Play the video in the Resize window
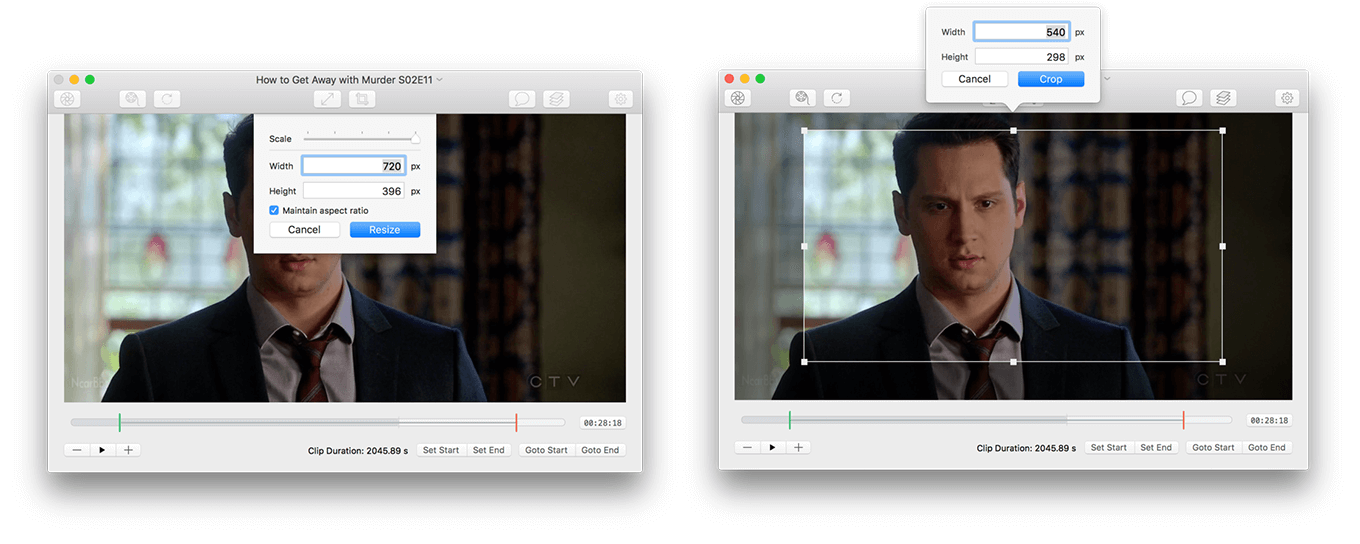Viewport: 1360px width, 544px height. tap(102, 450)
